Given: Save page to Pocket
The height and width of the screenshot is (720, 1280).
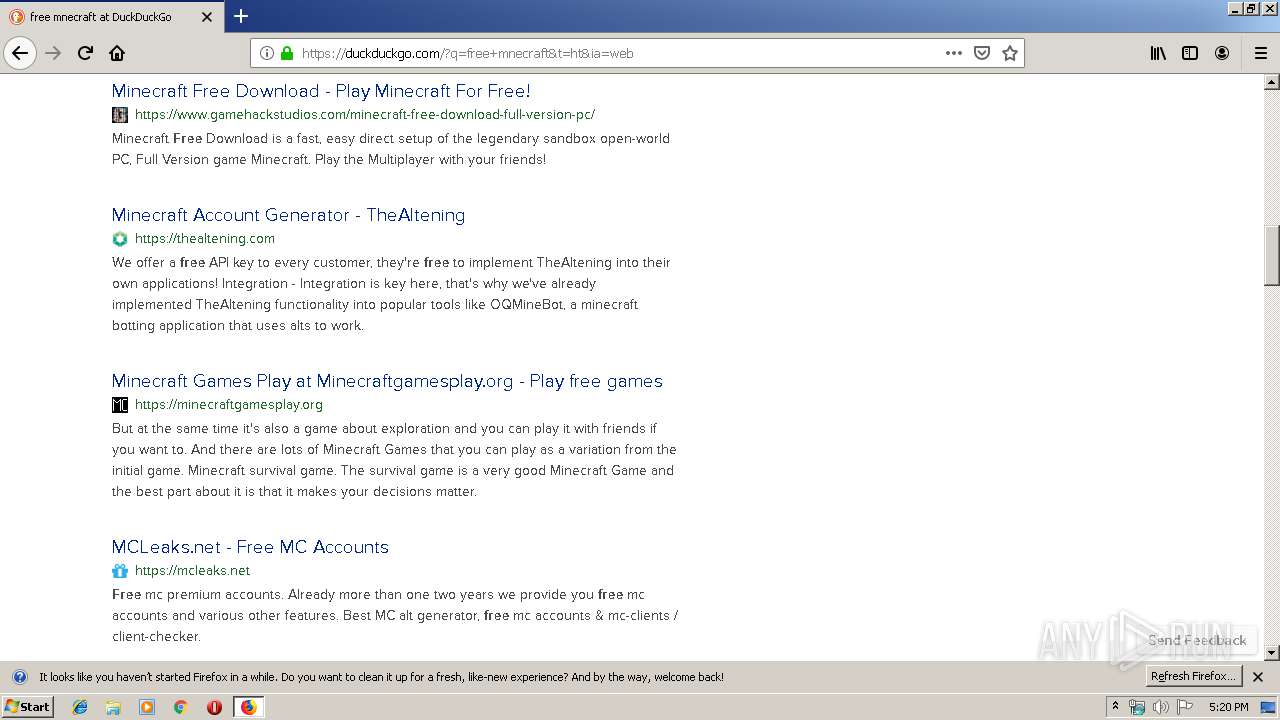Looking at the screenshot, I should 982,53.
